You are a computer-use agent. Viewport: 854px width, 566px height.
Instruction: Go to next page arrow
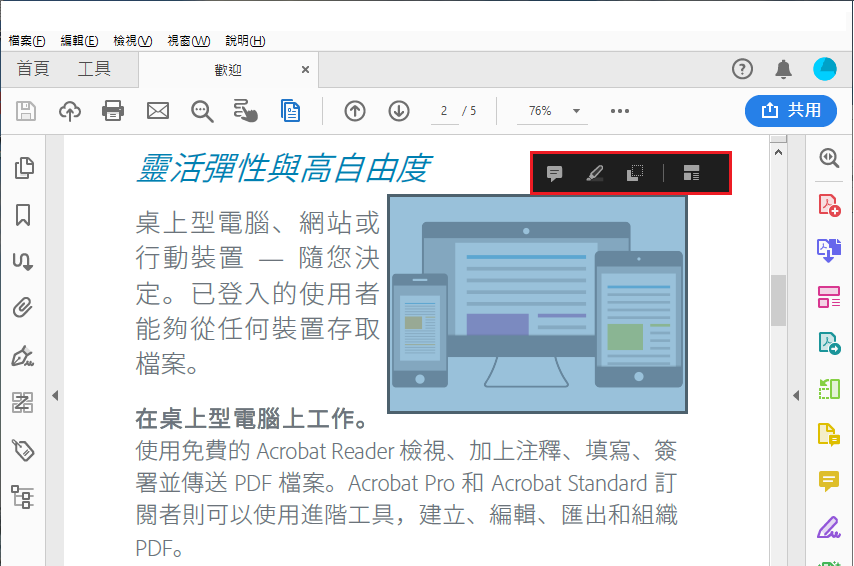click(x=399, y=111)
